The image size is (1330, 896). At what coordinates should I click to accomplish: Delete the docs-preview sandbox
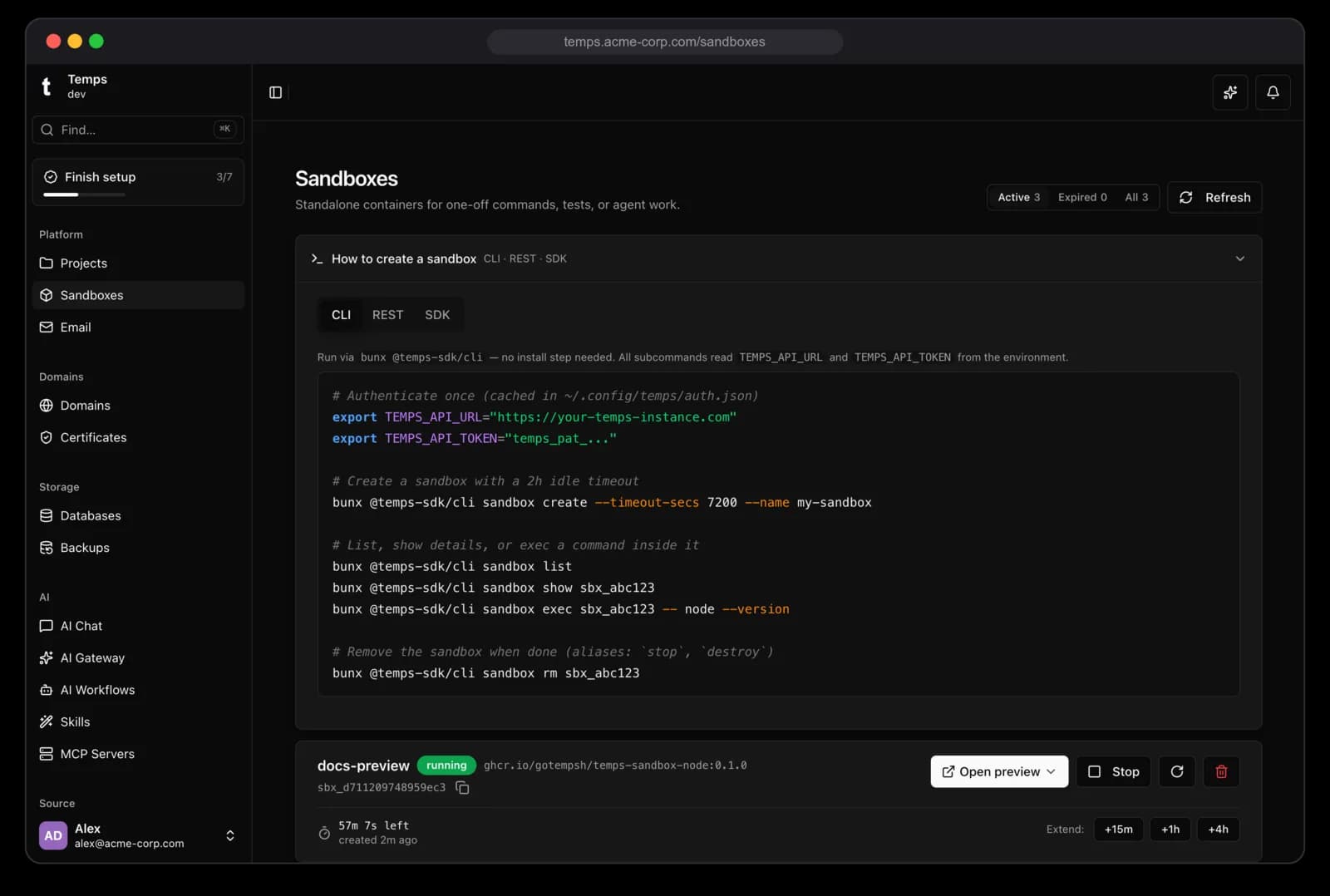click(x=1221, y=771)
